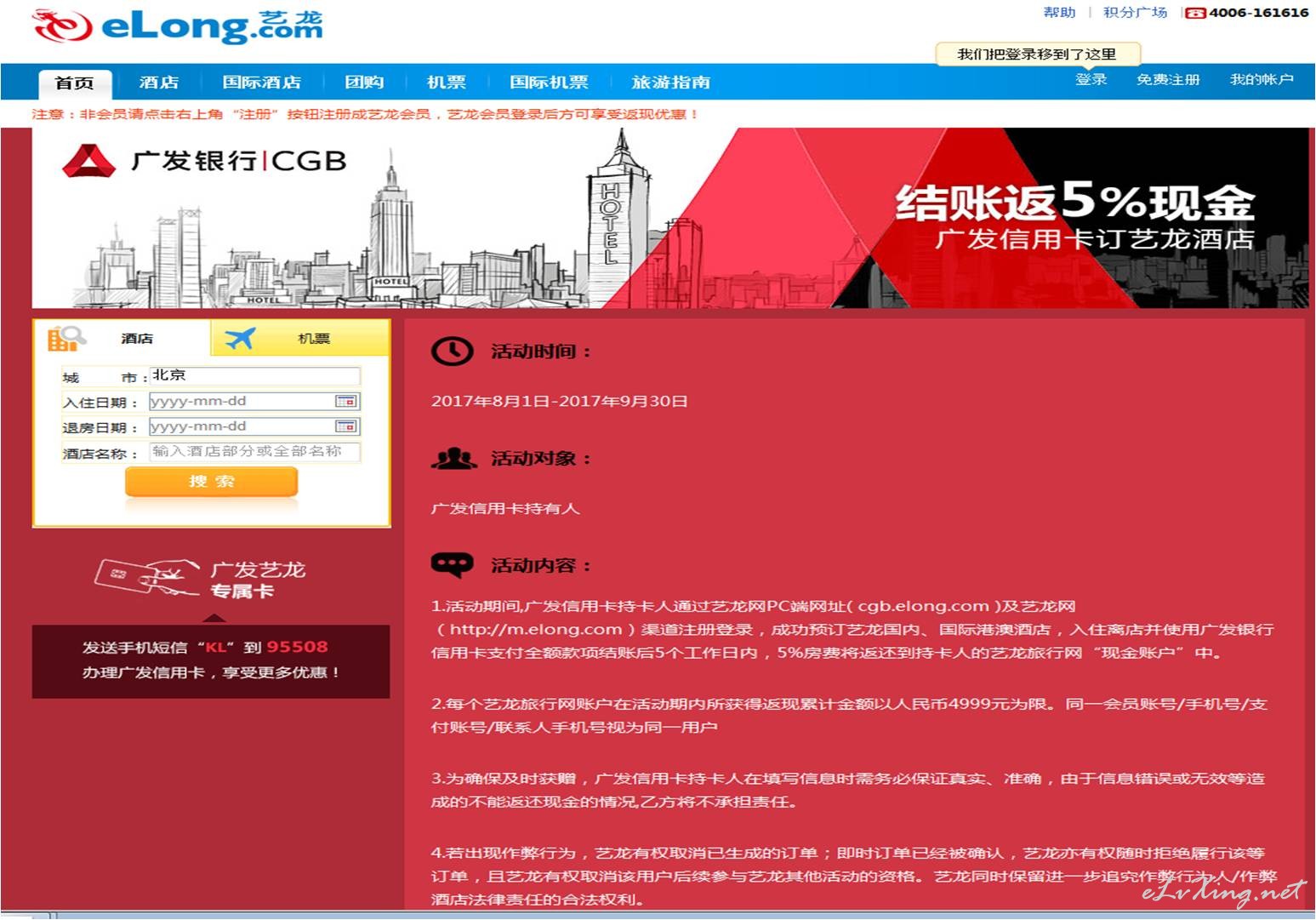Open the 国际酒店 navigation item
1316x920 pixels.
tap(262, 83)
